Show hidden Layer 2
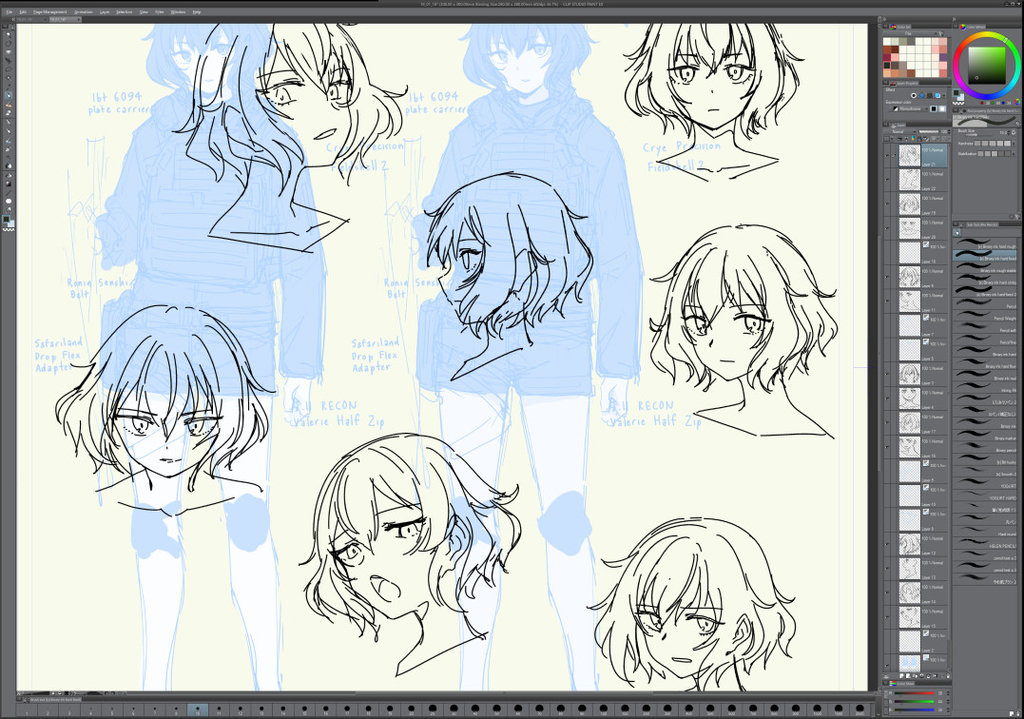This screenshot has height=719, width=1024. pos(887,641)
